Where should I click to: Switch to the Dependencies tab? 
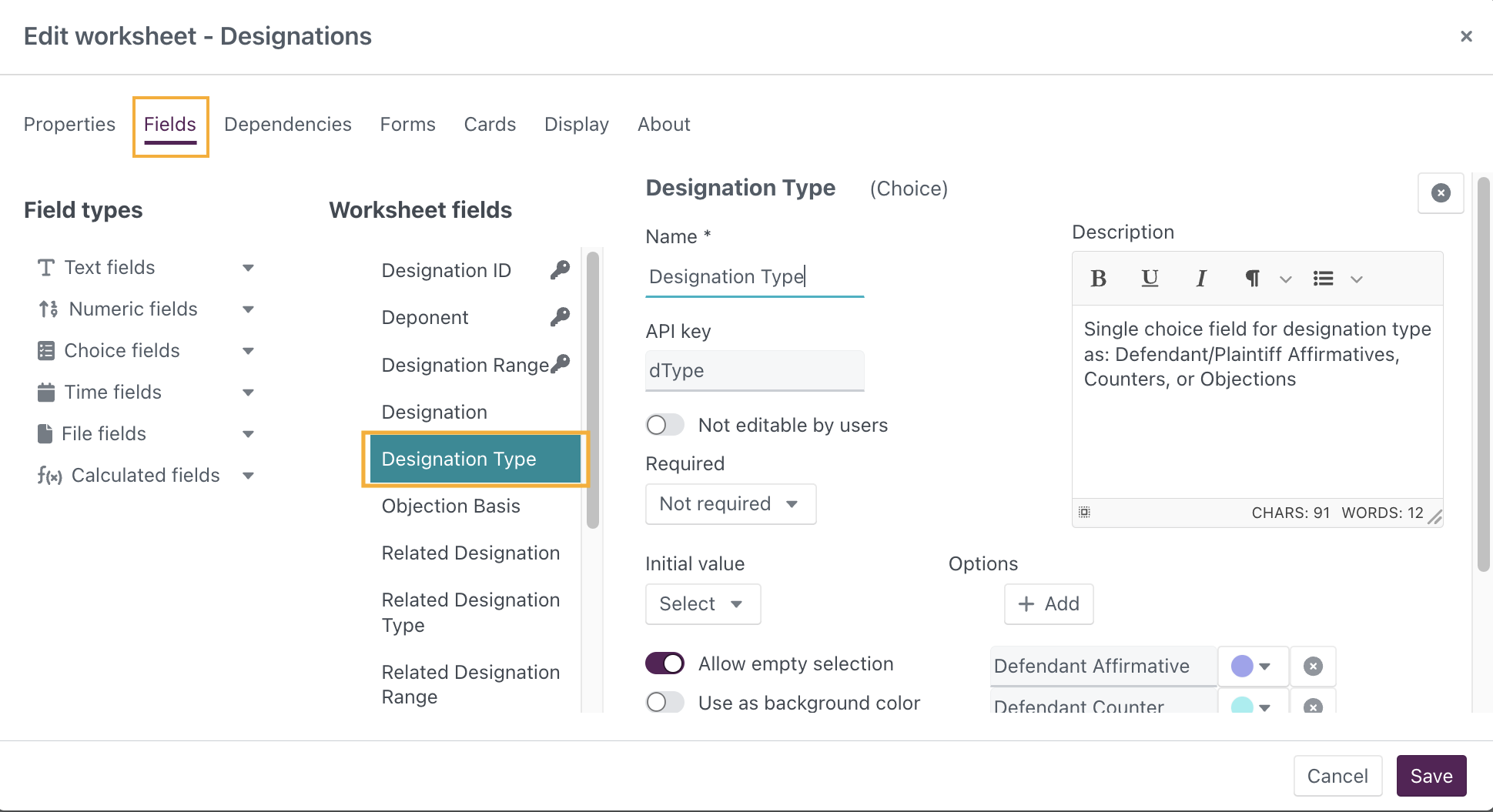(x=287, y=125)
